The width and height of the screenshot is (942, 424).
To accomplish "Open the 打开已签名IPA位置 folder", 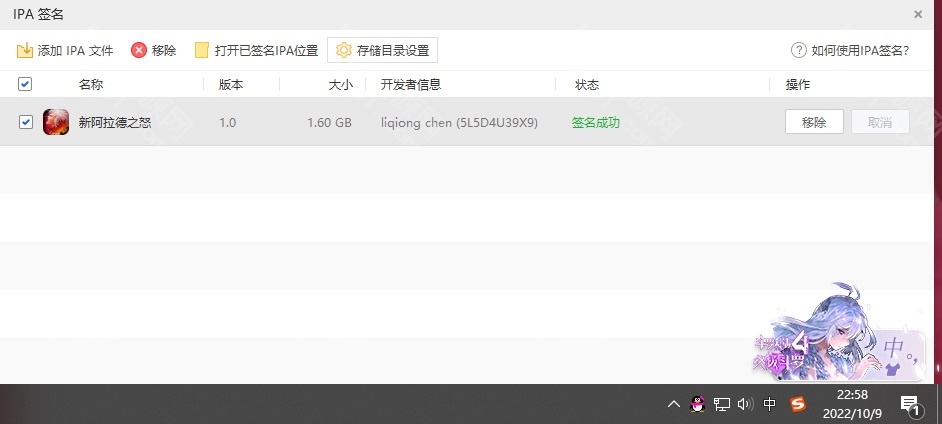I will pyautogui.click(x=257, y=50).
